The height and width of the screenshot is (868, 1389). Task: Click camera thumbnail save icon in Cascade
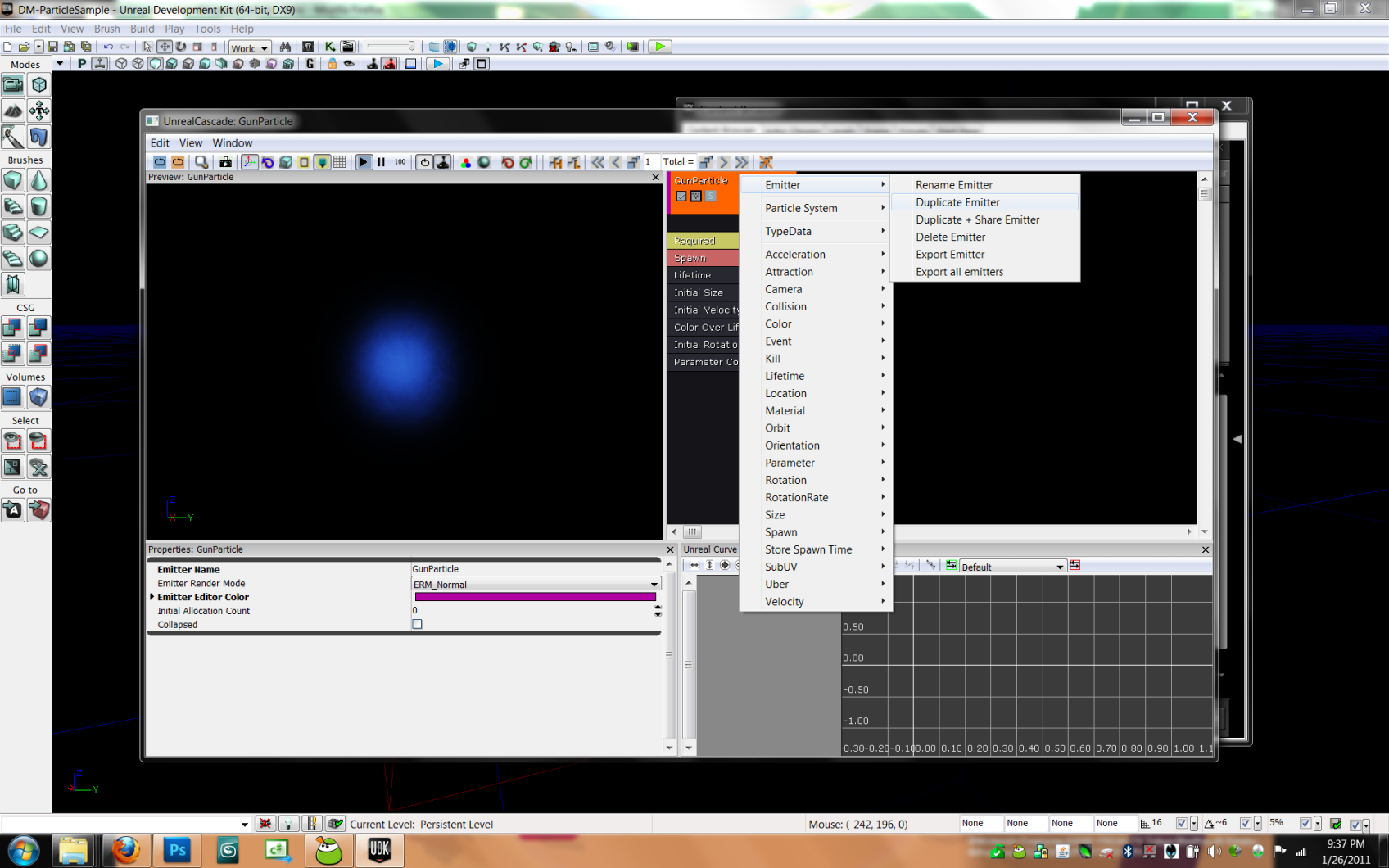[225, 162]
